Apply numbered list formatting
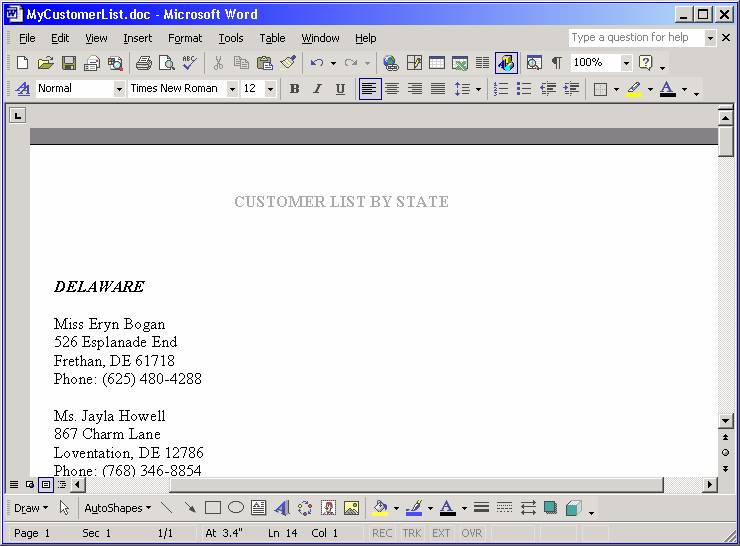Image resolution: width=740 pixels, height=546 pixels. [501, 89]
